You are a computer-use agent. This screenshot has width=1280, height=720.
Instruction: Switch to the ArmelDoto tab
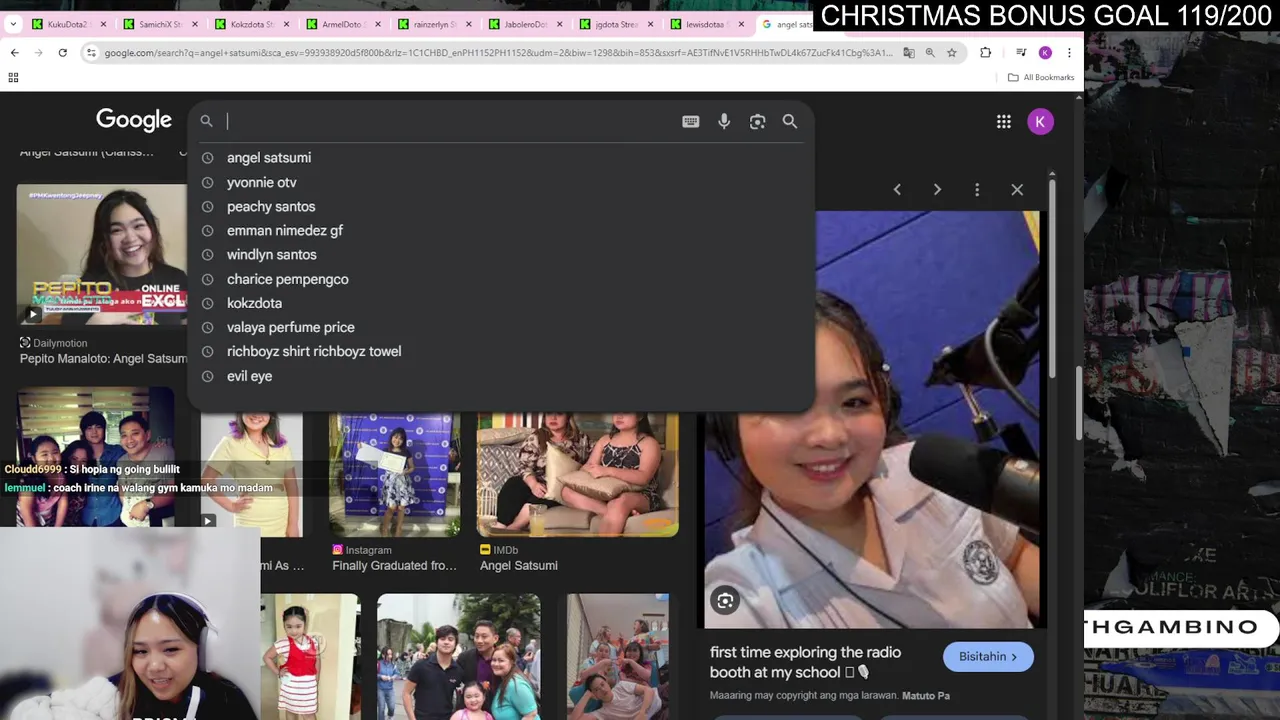pyautogui.click(x=342, y=24)
